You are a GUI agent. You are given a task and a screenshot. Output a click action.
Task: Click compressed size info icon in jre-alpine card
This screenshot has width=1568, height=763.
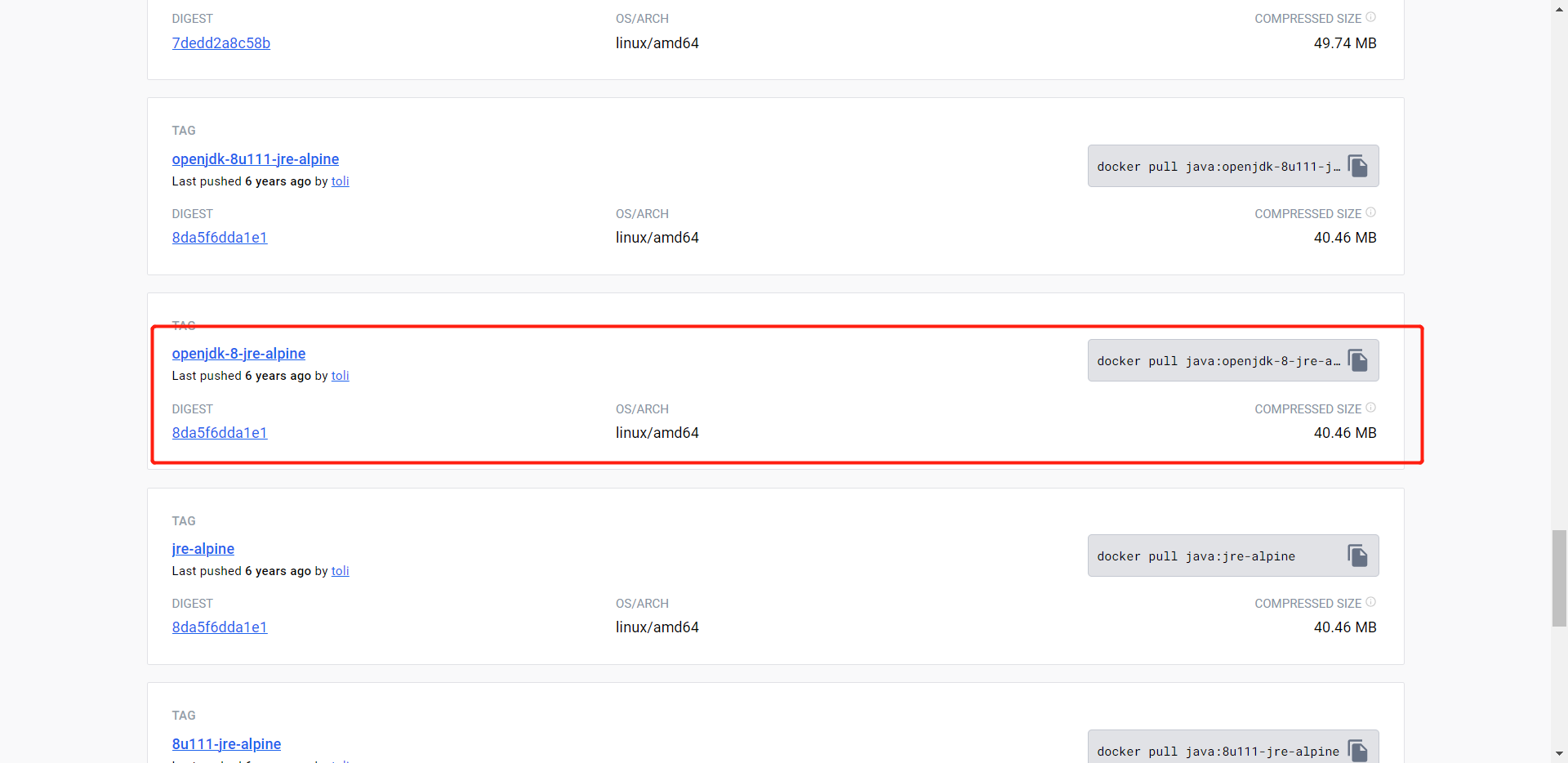(x=1370, y=602)
